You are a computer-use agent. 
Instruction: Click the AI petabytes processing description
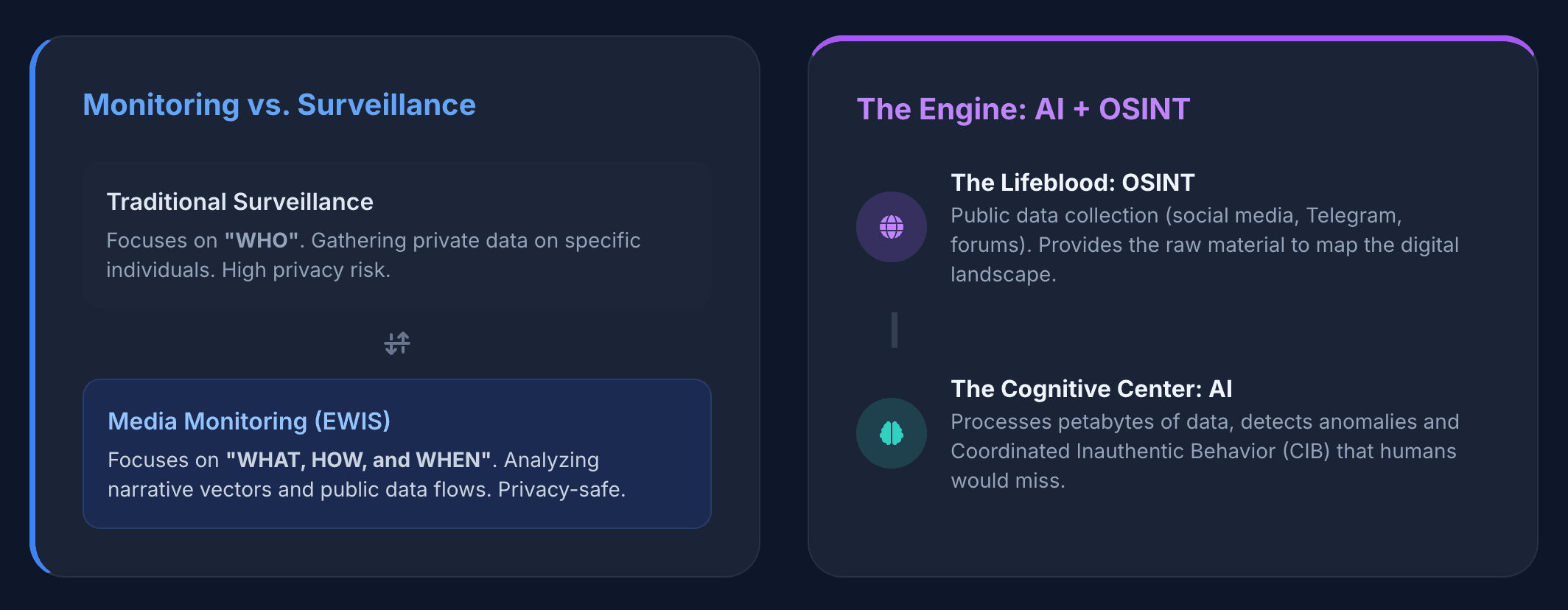click(x=1204, y=451)
